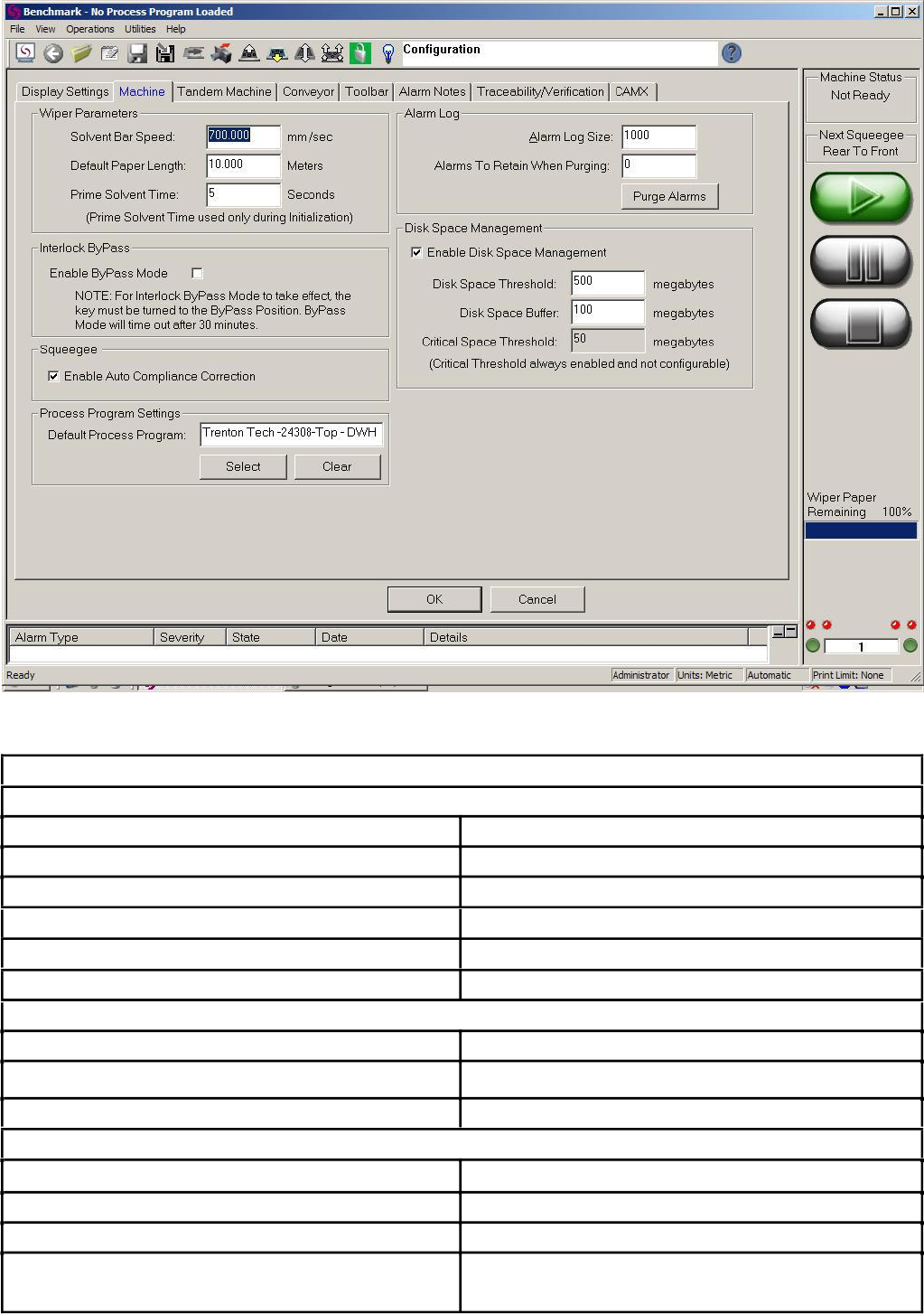Click the Alarm Type column header
This screenshot has height=1314, width=924.
click(81, 637)
